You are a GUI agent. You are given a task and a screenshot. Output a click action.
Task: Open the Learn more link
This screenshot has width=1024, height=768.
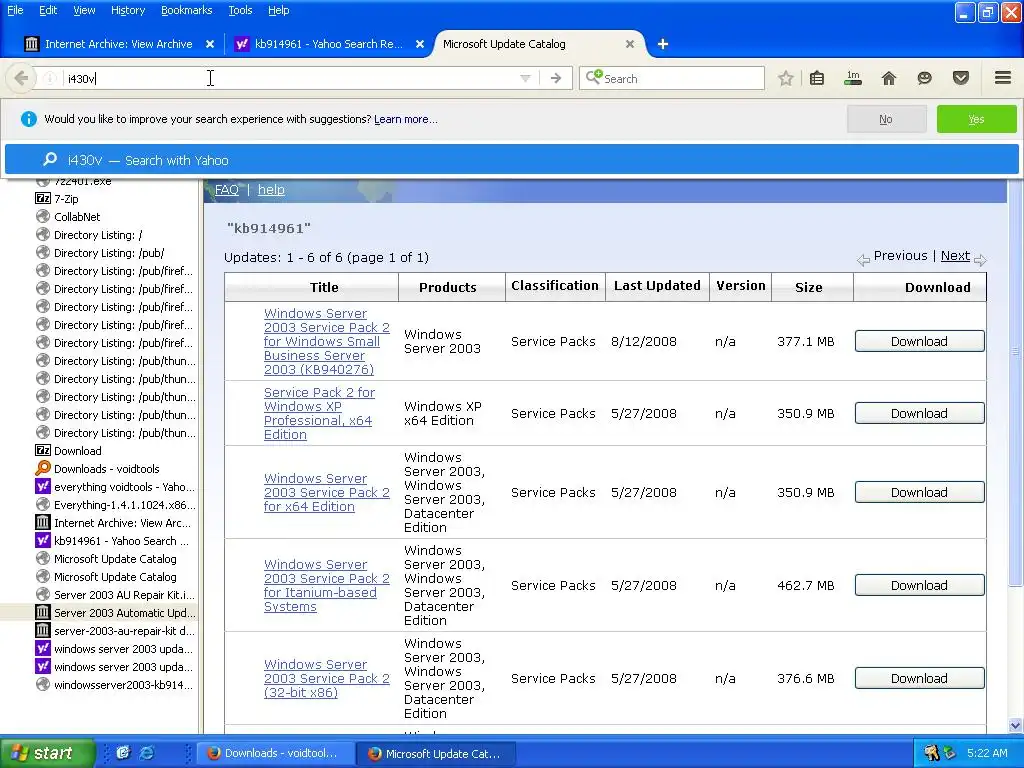point(406,120)
